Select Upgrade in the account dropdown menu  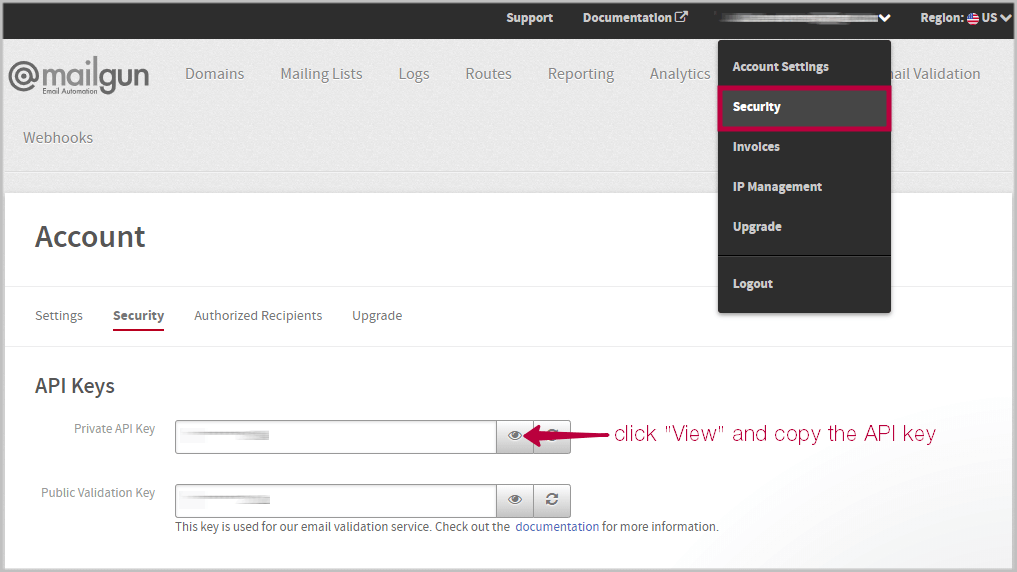tap(757, 227)
